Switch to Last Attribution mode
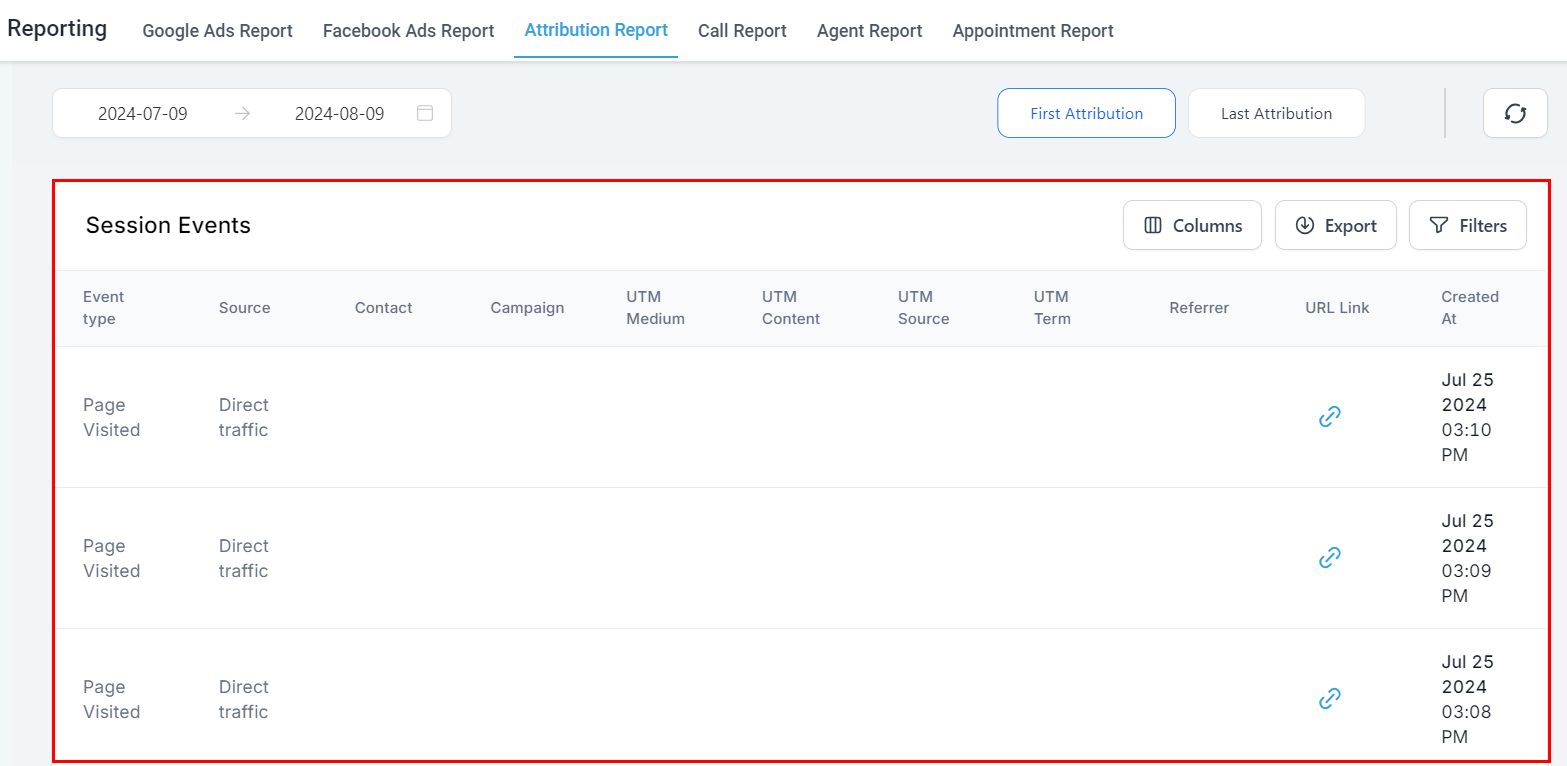Screen dimensions: 1567x766 coord(1276,114)
